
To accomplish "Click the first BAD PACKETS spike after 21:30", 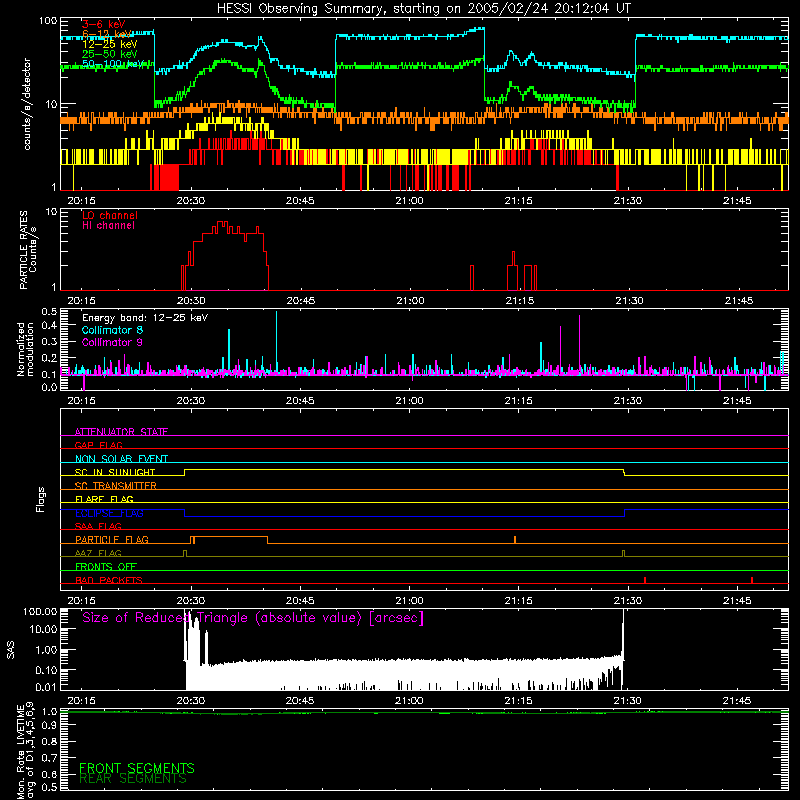I will [645, 580].
